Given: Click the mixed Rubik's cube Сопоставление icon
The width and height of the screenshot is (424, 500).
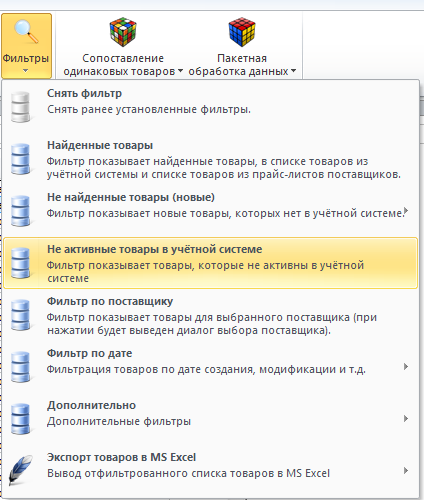Looking at the screenshot, I should tap(123, 32).
